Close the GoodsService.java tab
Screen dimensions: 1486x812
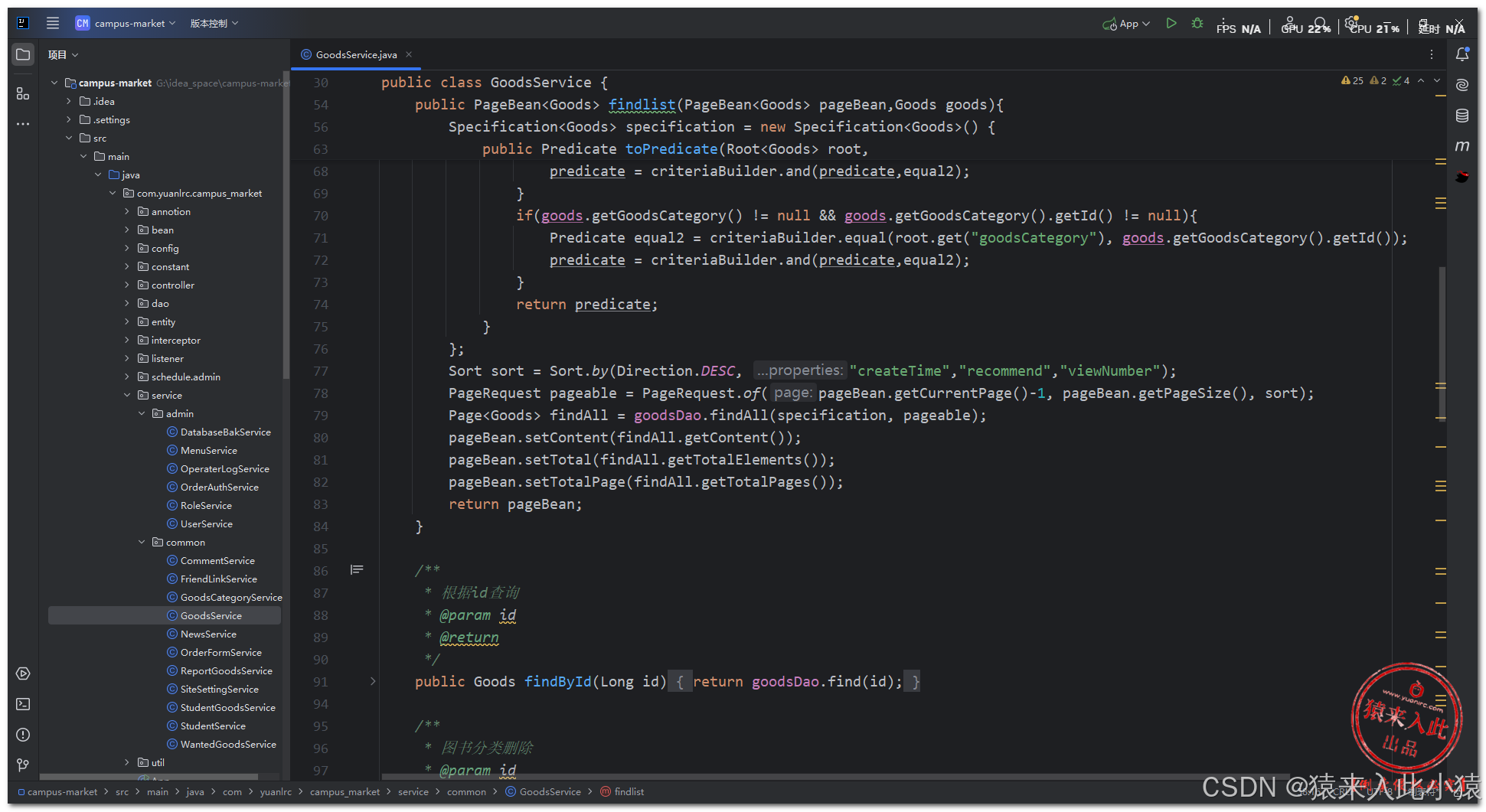click(409, 54)
